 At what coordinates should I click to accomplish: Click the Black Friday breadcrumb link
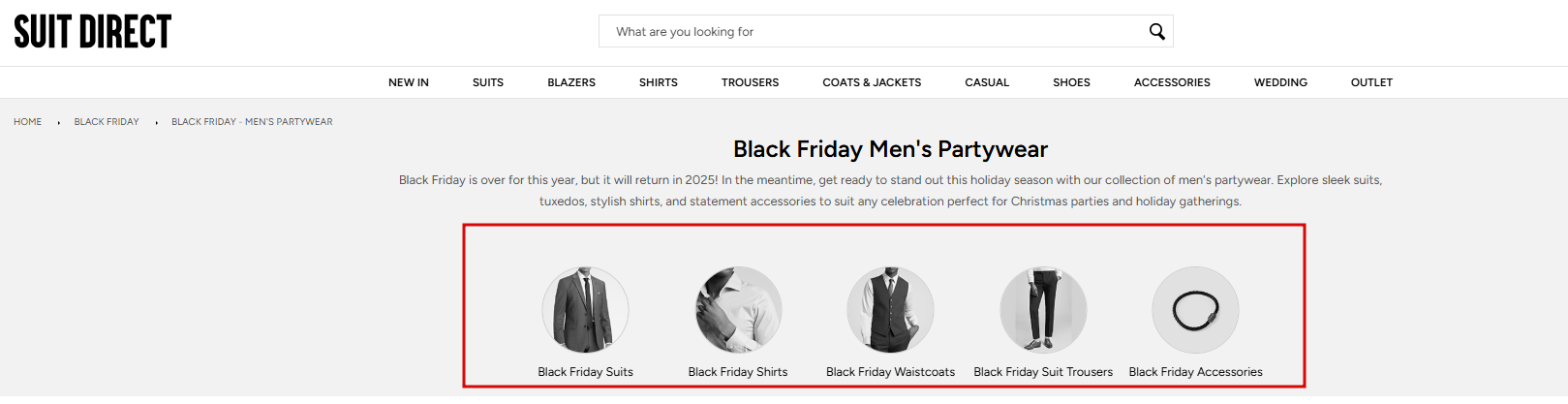tap(107, 122)
